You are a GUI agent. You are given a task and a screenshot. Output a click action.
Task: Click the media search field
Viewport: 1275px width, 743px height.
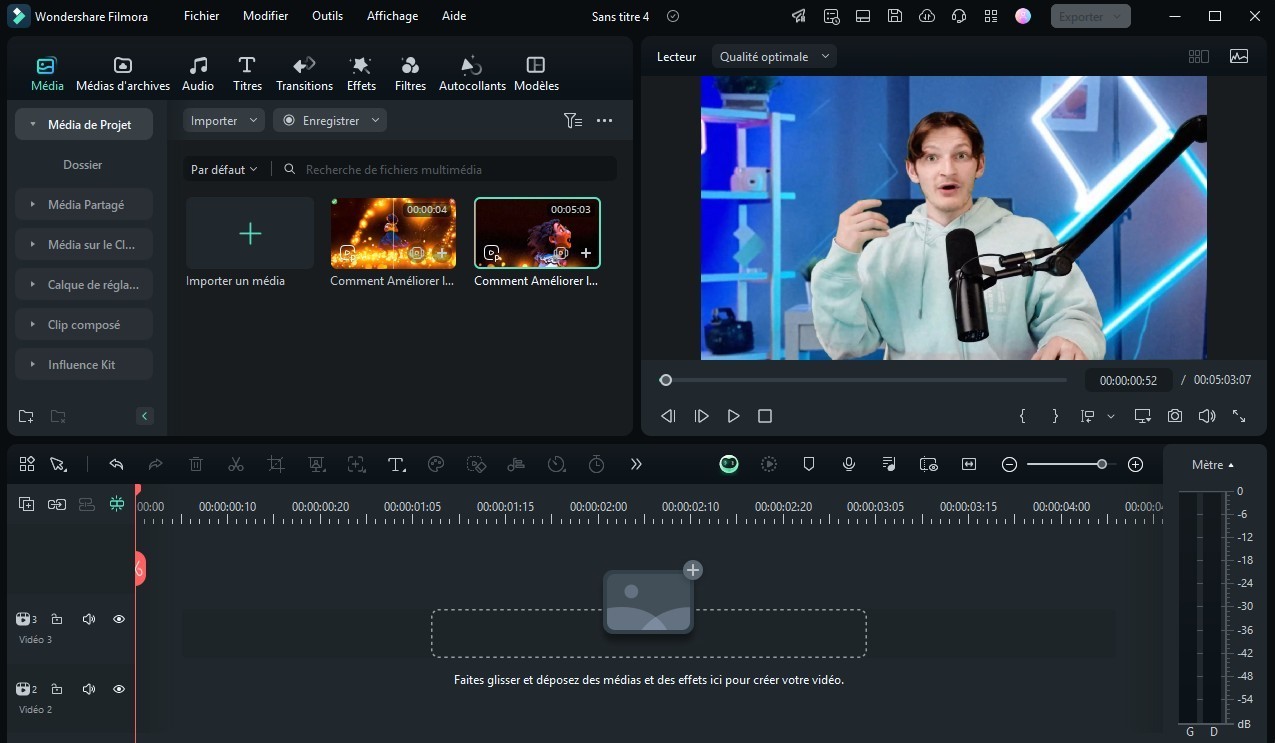[x=445, y=170]
